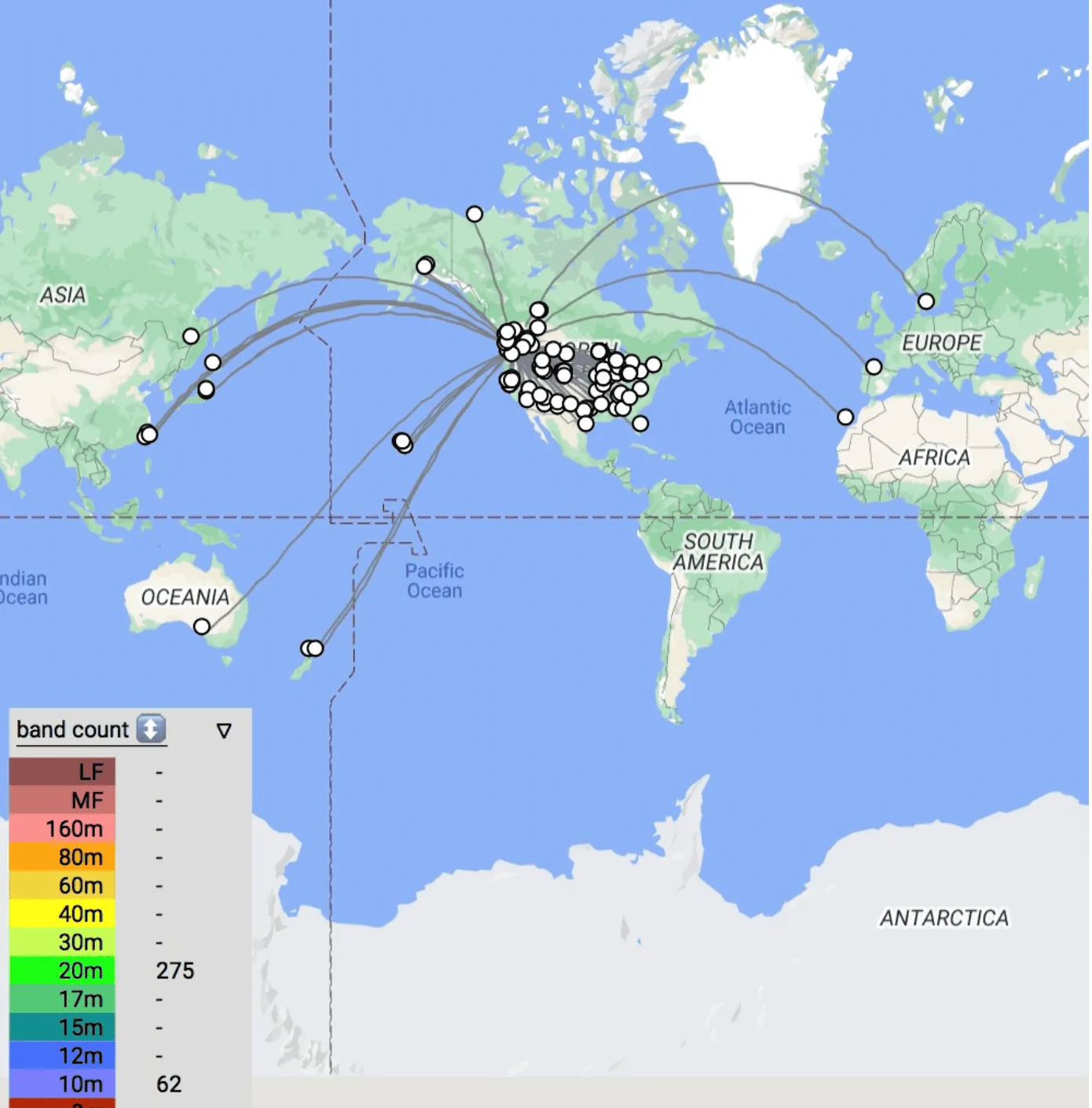The height and width of the screenshot is (1108, 1092).
Task: Click the 20m count value 275
Action: click(x=175, y=970)
